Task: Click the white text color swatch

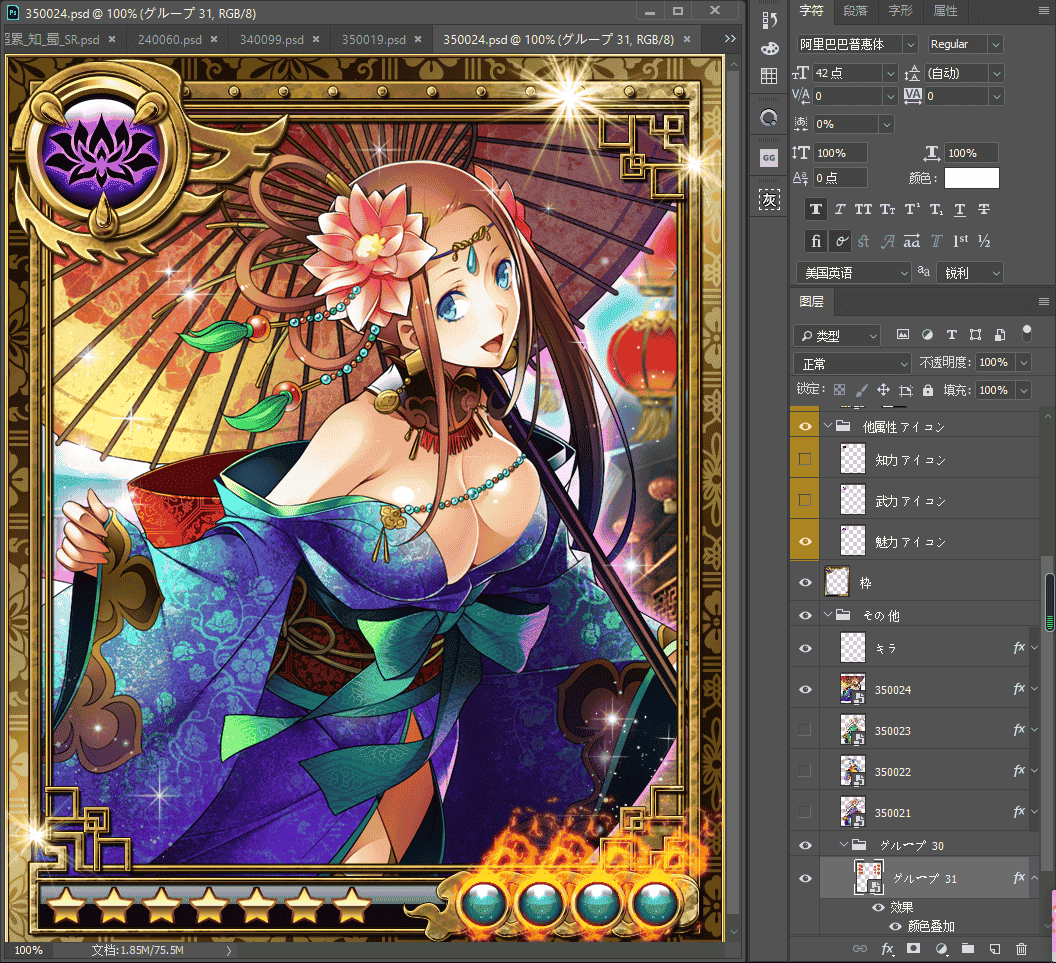Action: [x=972, y=178]
